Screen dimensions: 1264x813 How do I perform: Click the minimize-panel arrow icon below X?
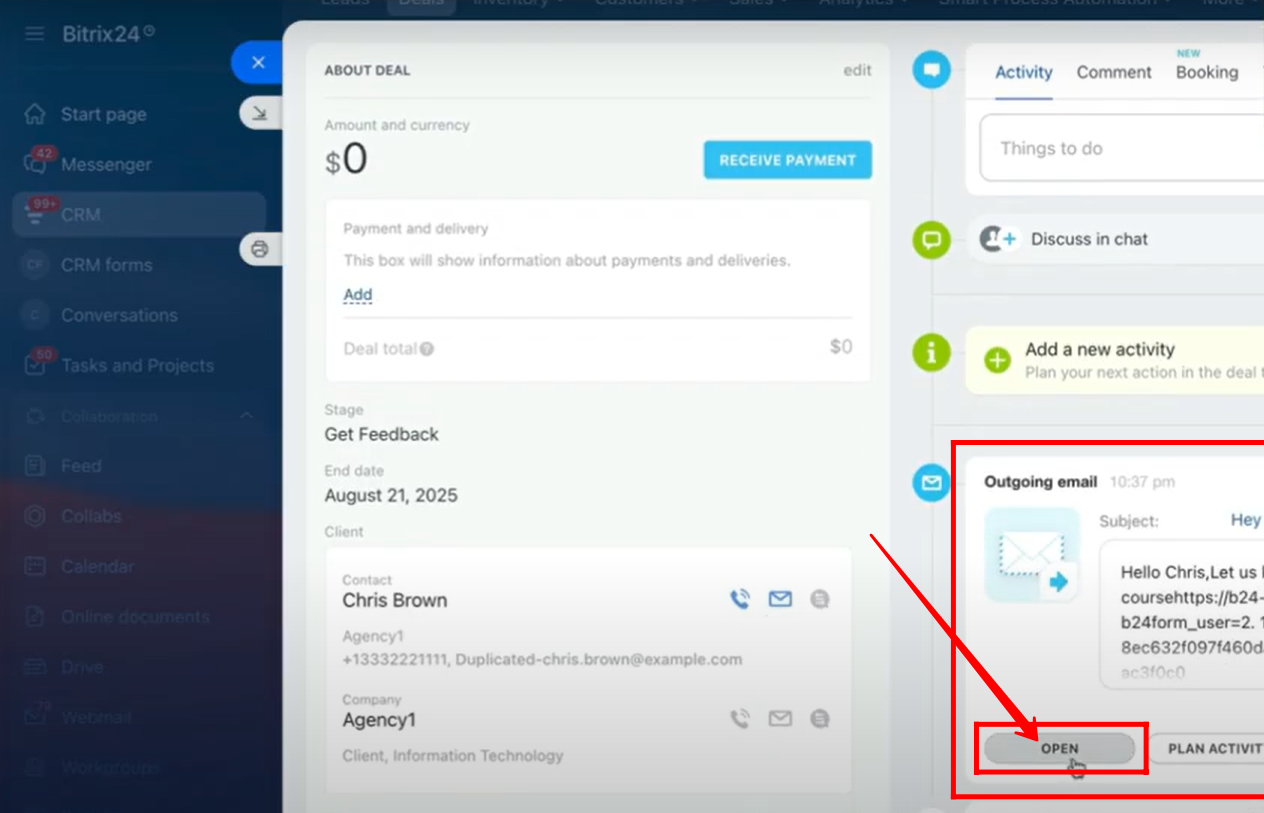[x=260, y=113]
